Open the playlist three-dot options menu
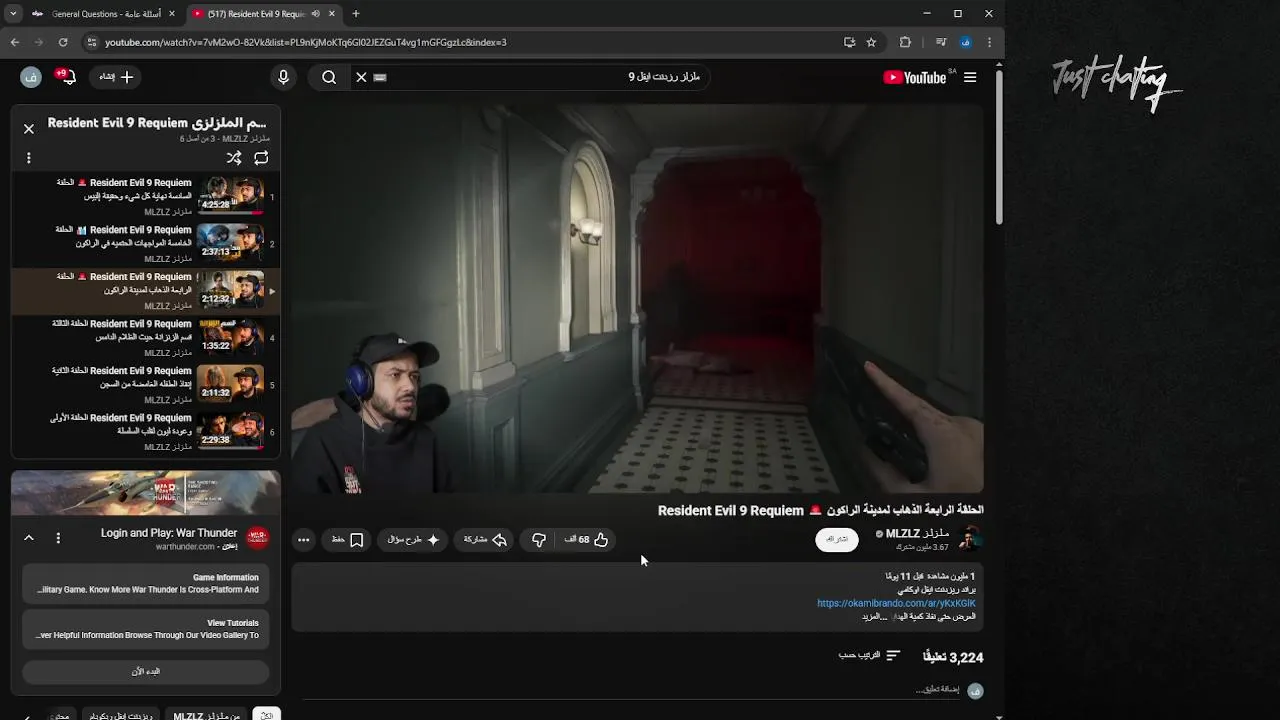The image size is (1280, 720). (x=29, y=158)
